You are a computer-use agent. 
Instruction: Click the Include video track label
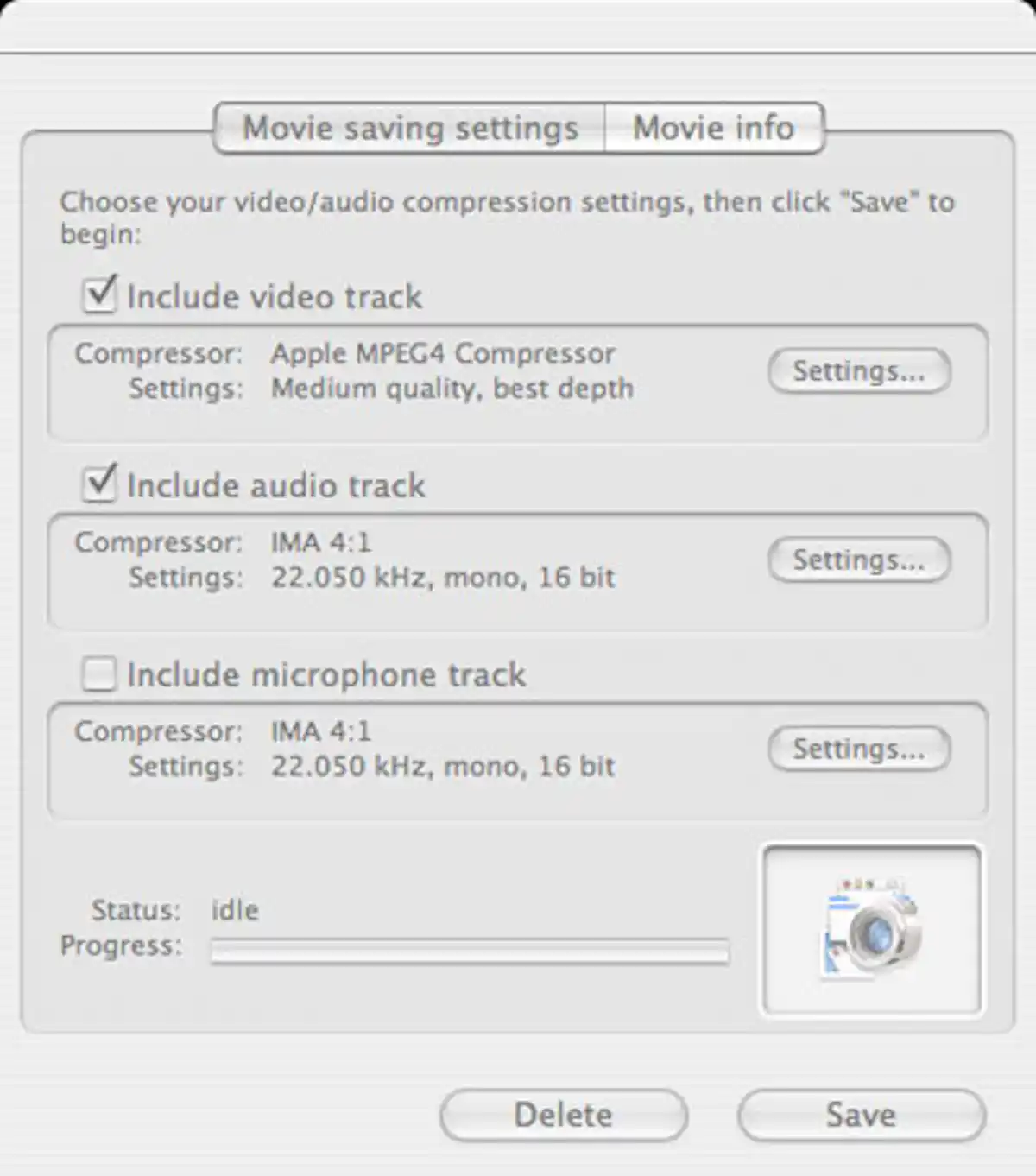(x=274, y=296)
